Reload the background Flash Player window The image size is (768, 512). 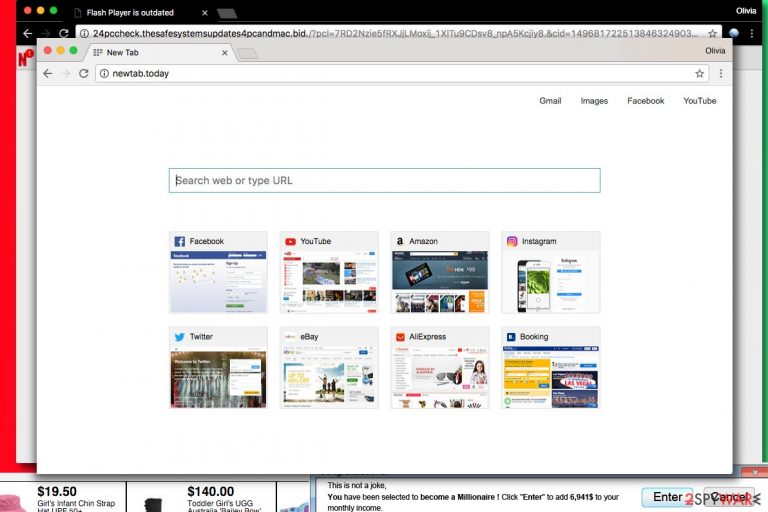tap(64, 33)
